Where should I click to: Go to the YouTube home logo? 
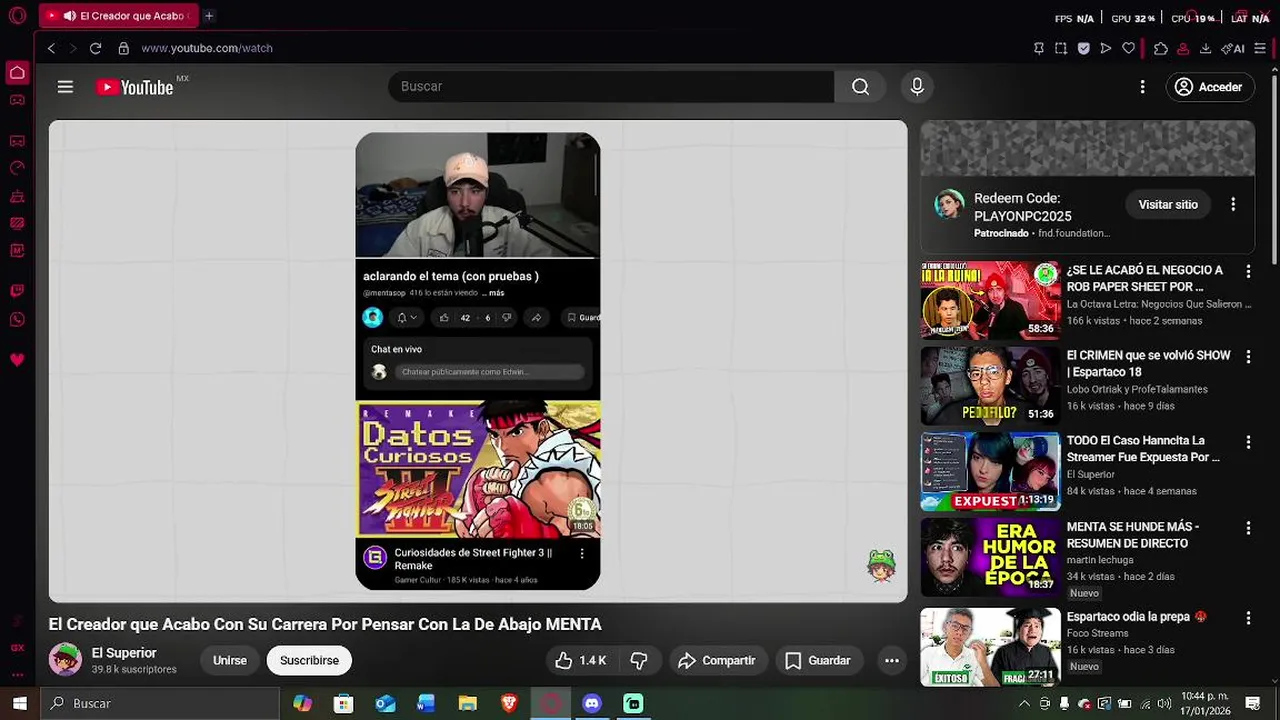pos(135,87)
